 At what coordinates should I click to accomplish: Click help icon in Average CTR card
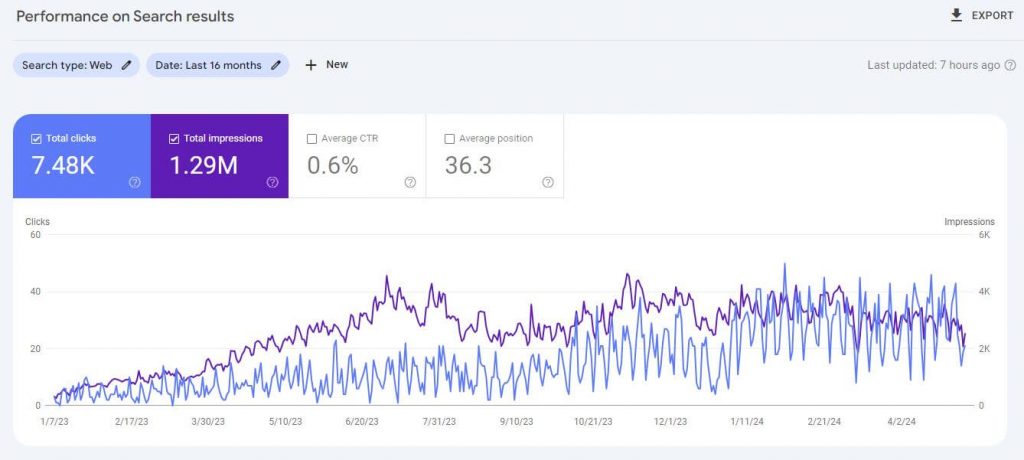(x=410, y=182)
